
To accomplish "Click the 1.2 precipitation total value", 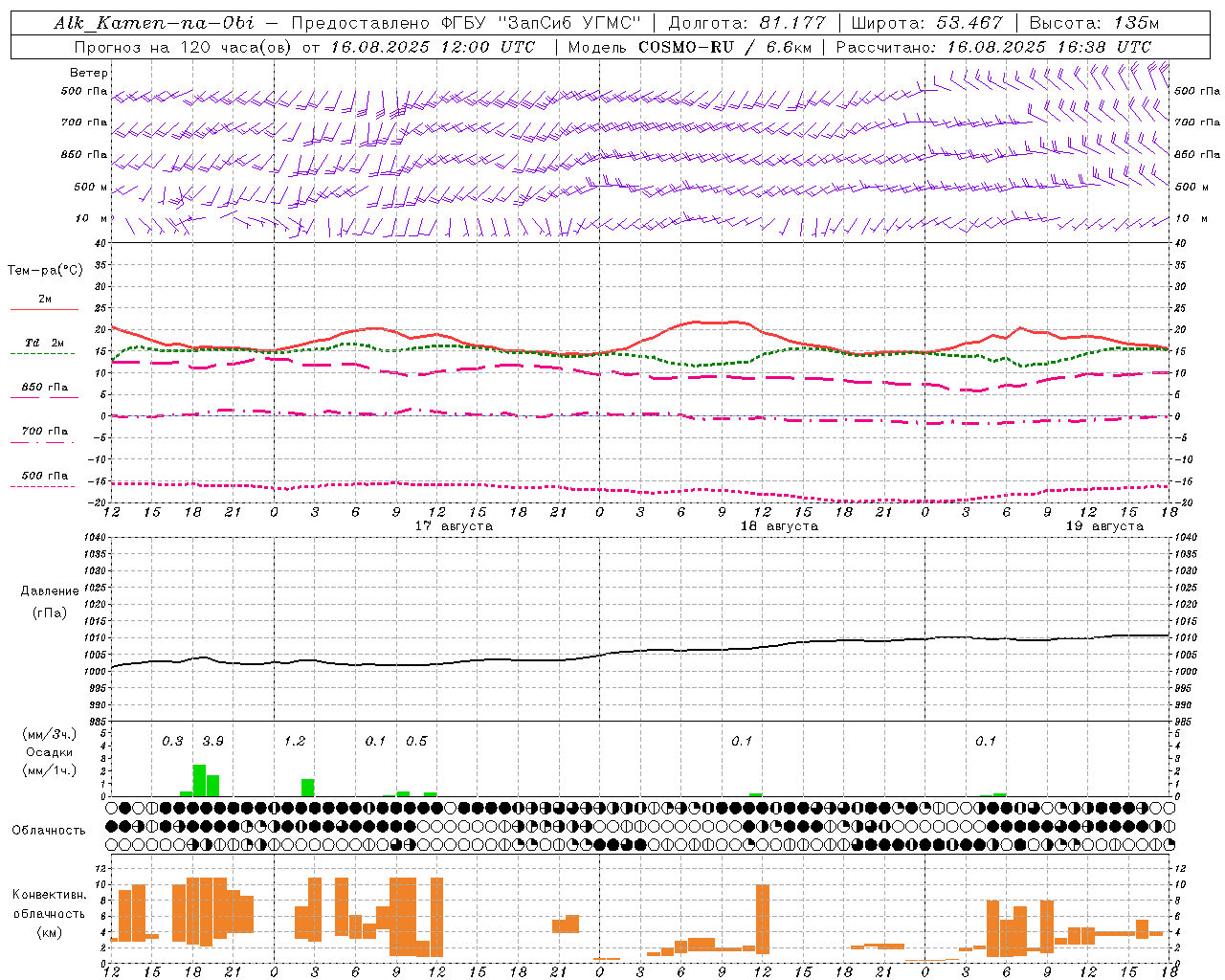I will click(294, 742).
